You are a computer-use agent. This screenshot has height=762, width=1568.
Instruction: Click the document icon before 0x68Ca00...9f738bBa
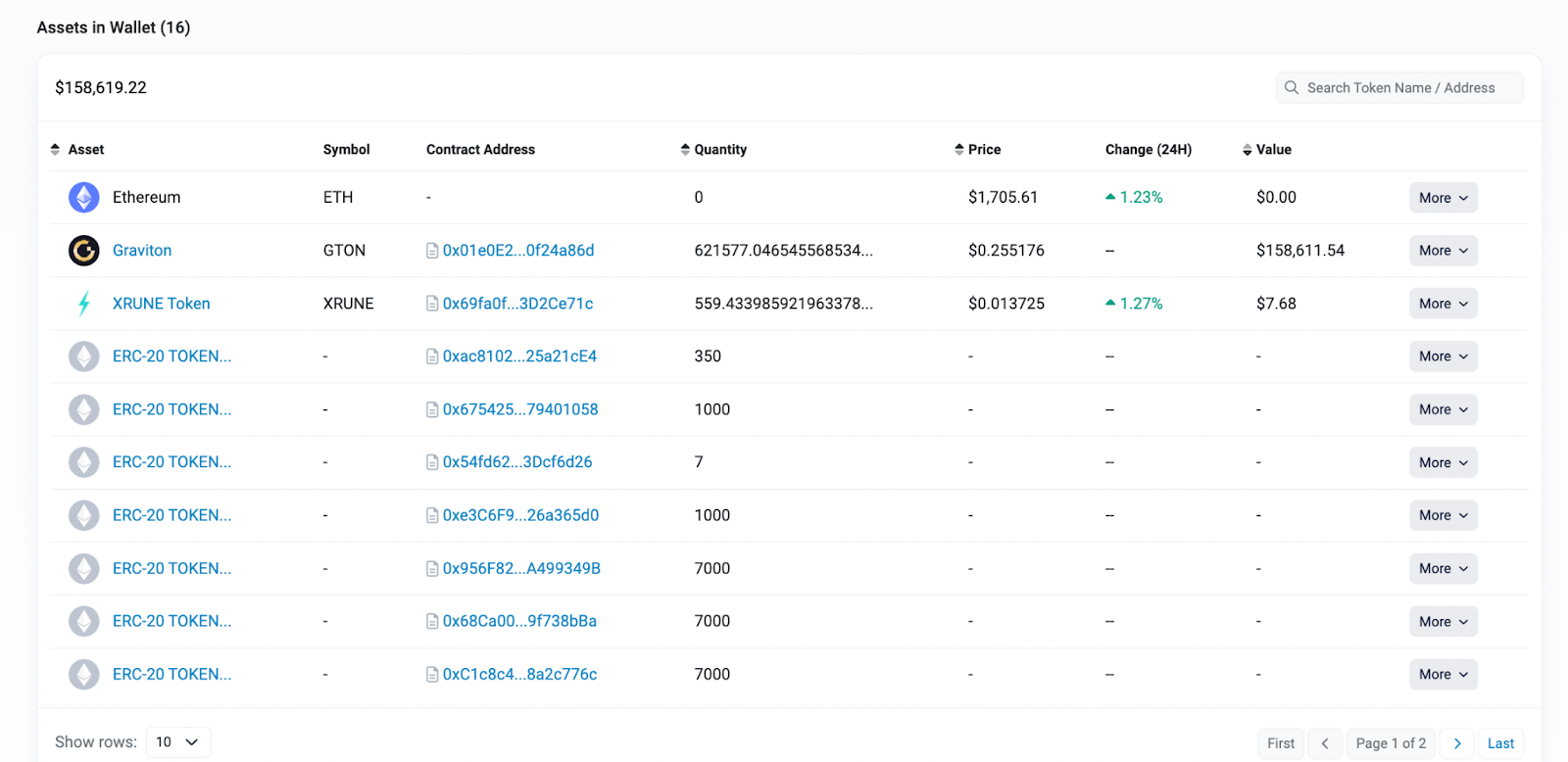[432, 621]
